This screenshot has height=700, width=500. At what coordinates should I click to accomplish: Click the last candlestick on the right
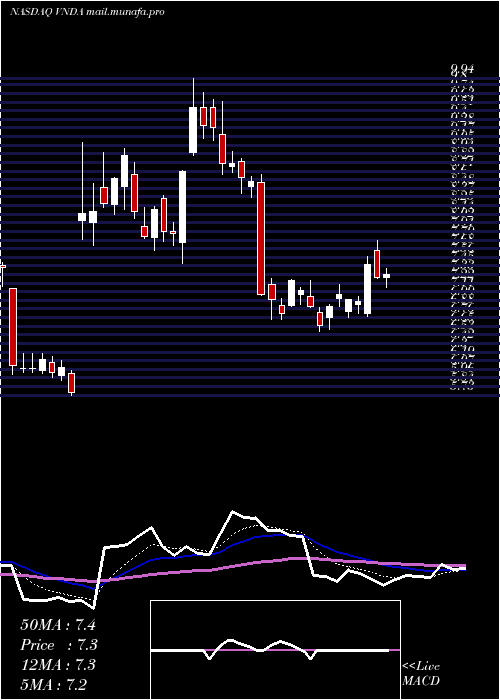point(386,277)
